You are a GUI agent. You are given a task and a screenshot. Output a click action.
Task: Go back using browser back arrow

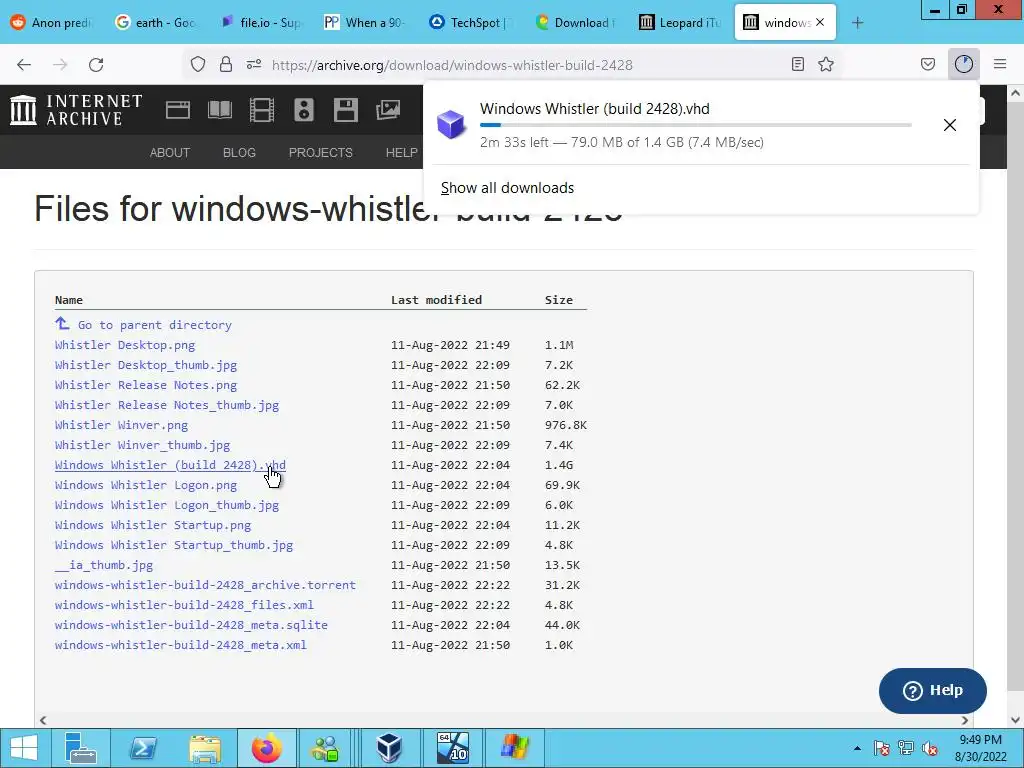click(x=24, y=65)
